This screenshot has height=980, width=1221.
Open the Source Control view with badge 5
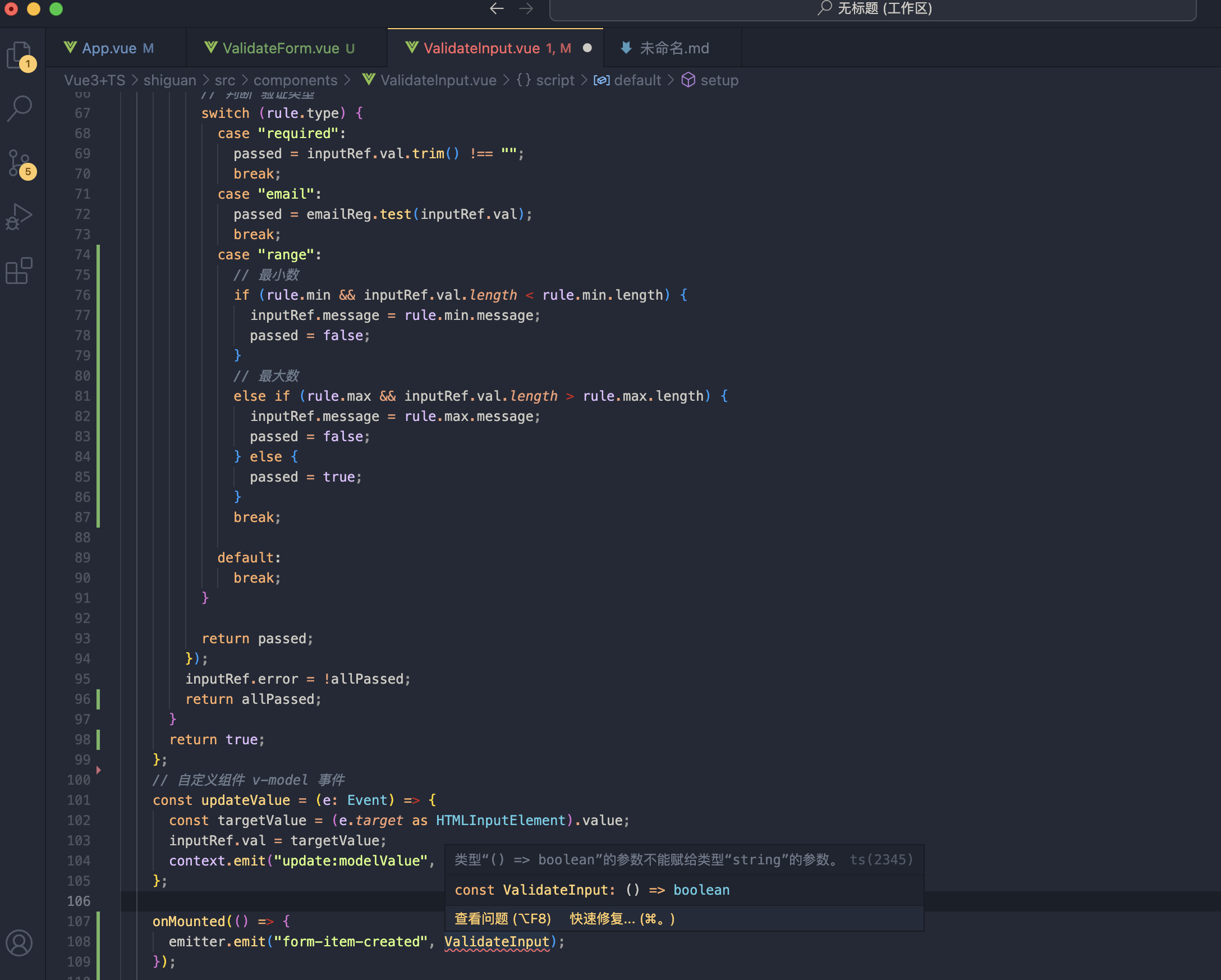coord(20,163)
